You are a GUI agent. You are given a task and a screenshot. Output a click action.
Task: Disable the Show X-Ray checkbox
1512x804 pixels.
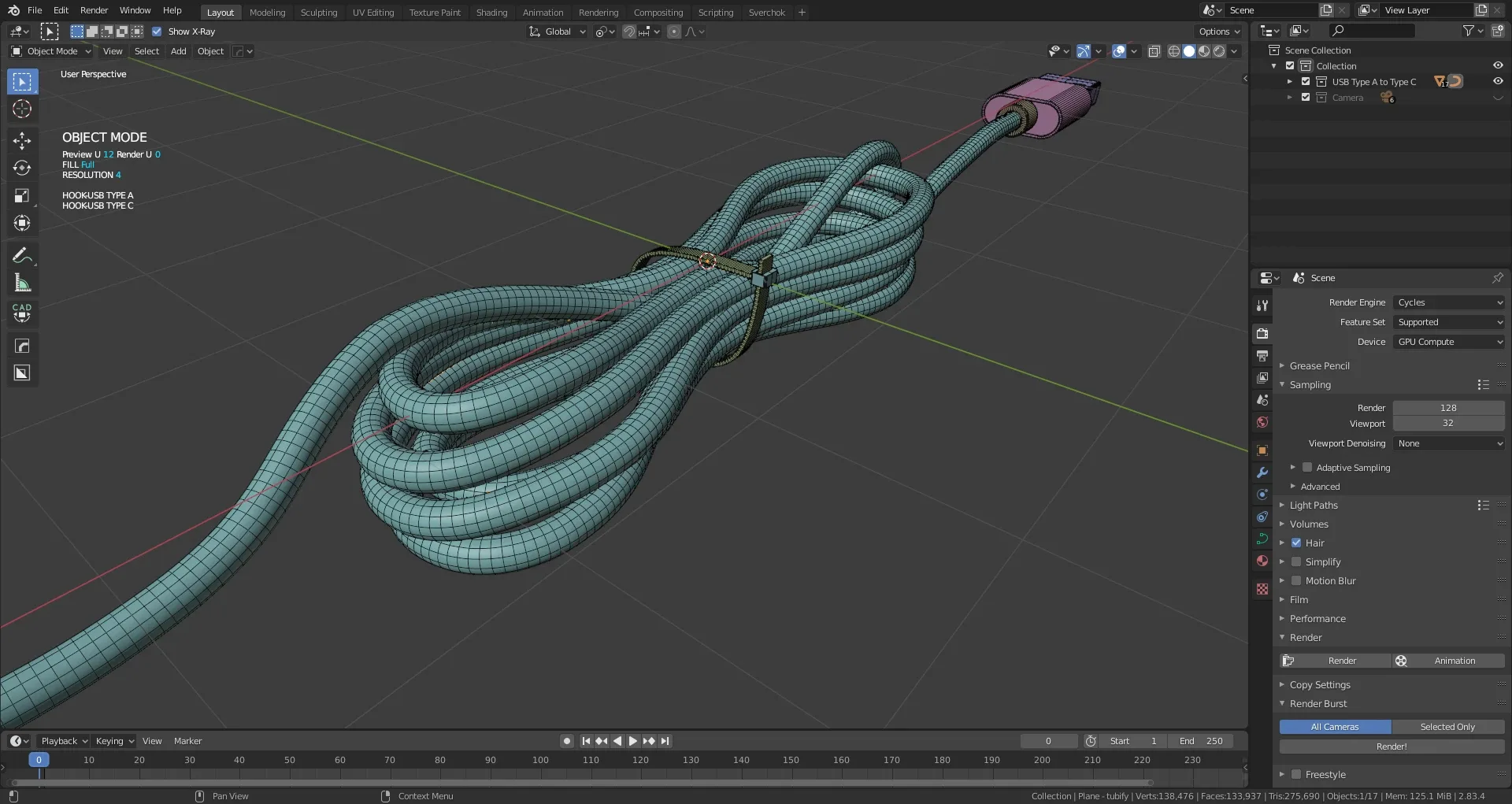click(157, 31)
